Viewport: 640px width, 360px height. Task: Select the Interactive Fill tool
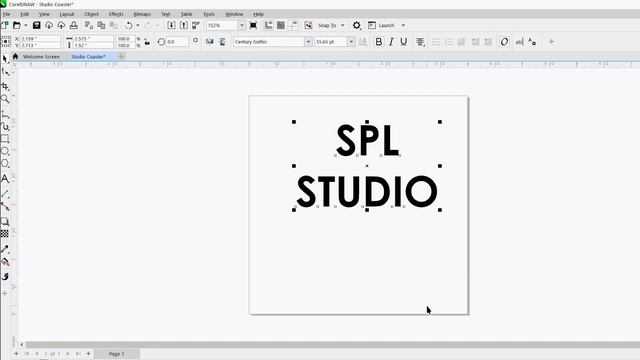click(5, 262)
